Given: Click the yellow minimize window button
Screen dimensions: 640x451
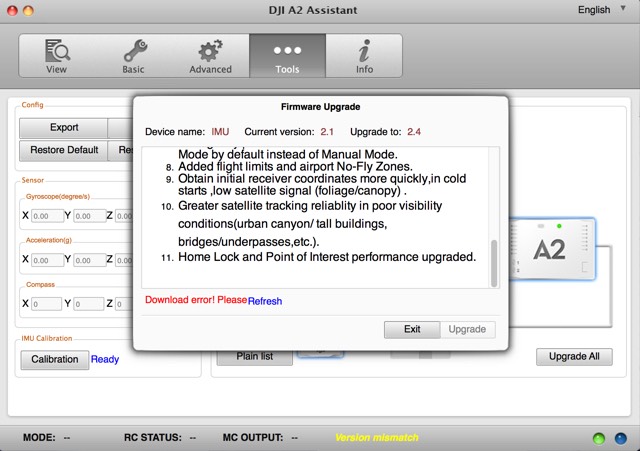Looking at the screenshot, I should point(28,11).
